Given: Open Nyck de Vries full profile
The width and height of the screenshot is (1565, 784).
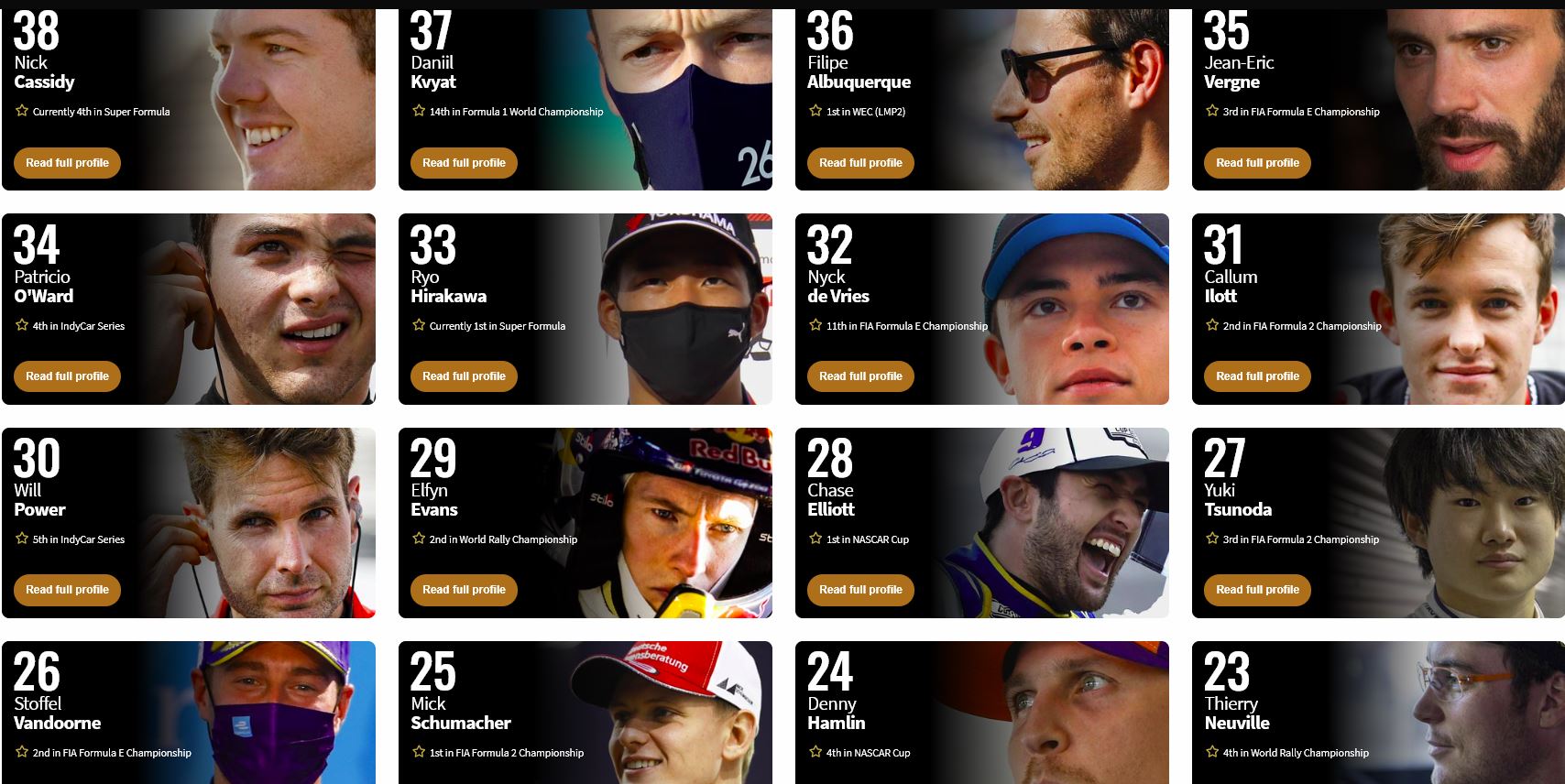Looking at the screenshot, I should 860,376.
